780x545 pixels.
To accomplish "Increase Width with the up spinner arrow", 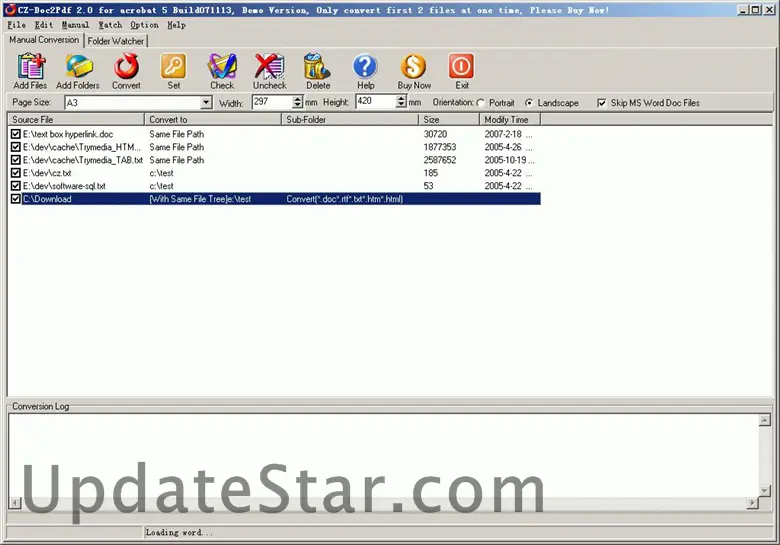I will [x=297, y=99].
